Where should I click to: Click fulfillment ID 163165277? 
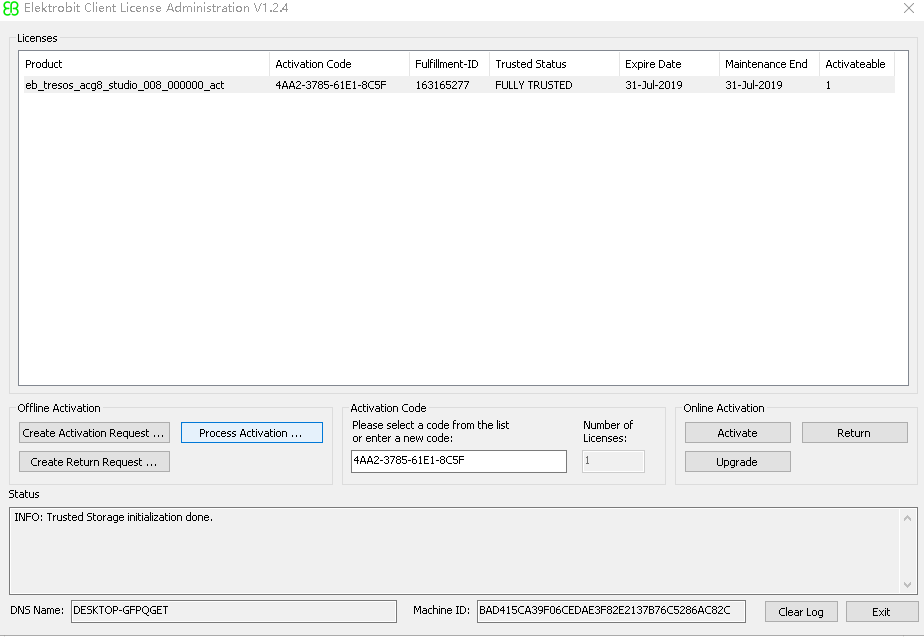coord(442,85)
